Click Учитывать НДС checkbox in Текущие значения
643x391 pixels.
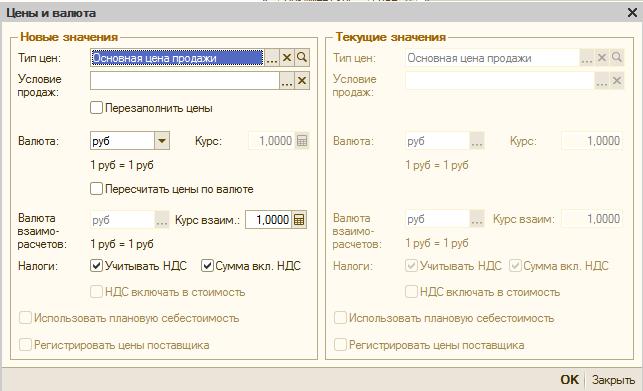point(411,266)
